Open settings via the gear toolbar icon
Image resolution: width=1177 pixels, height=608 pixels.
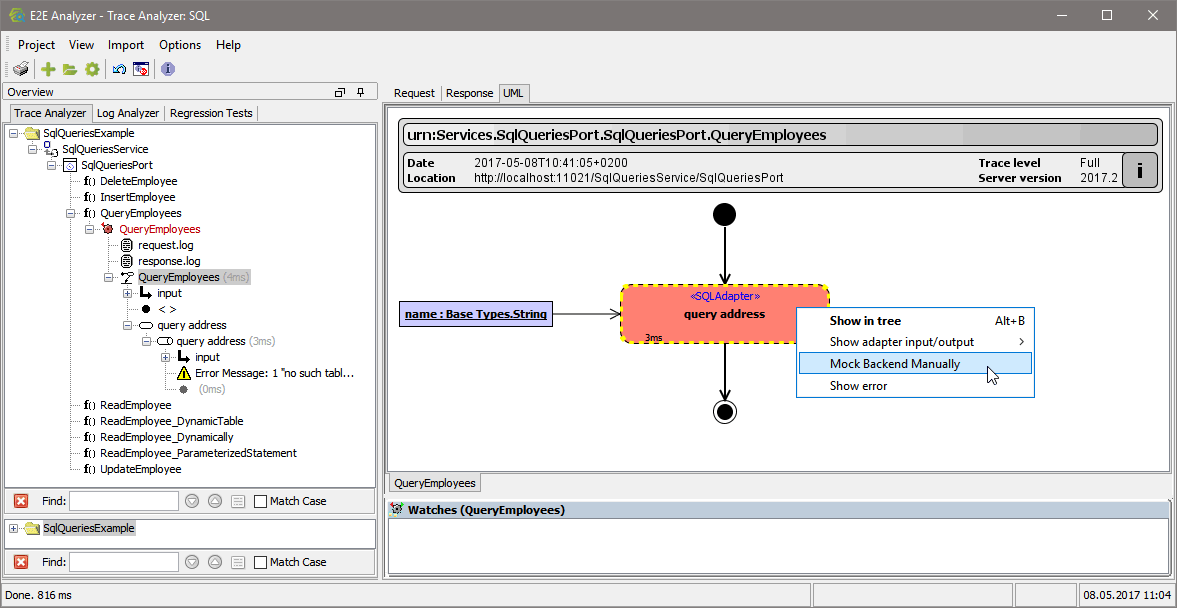click(92, 69)
